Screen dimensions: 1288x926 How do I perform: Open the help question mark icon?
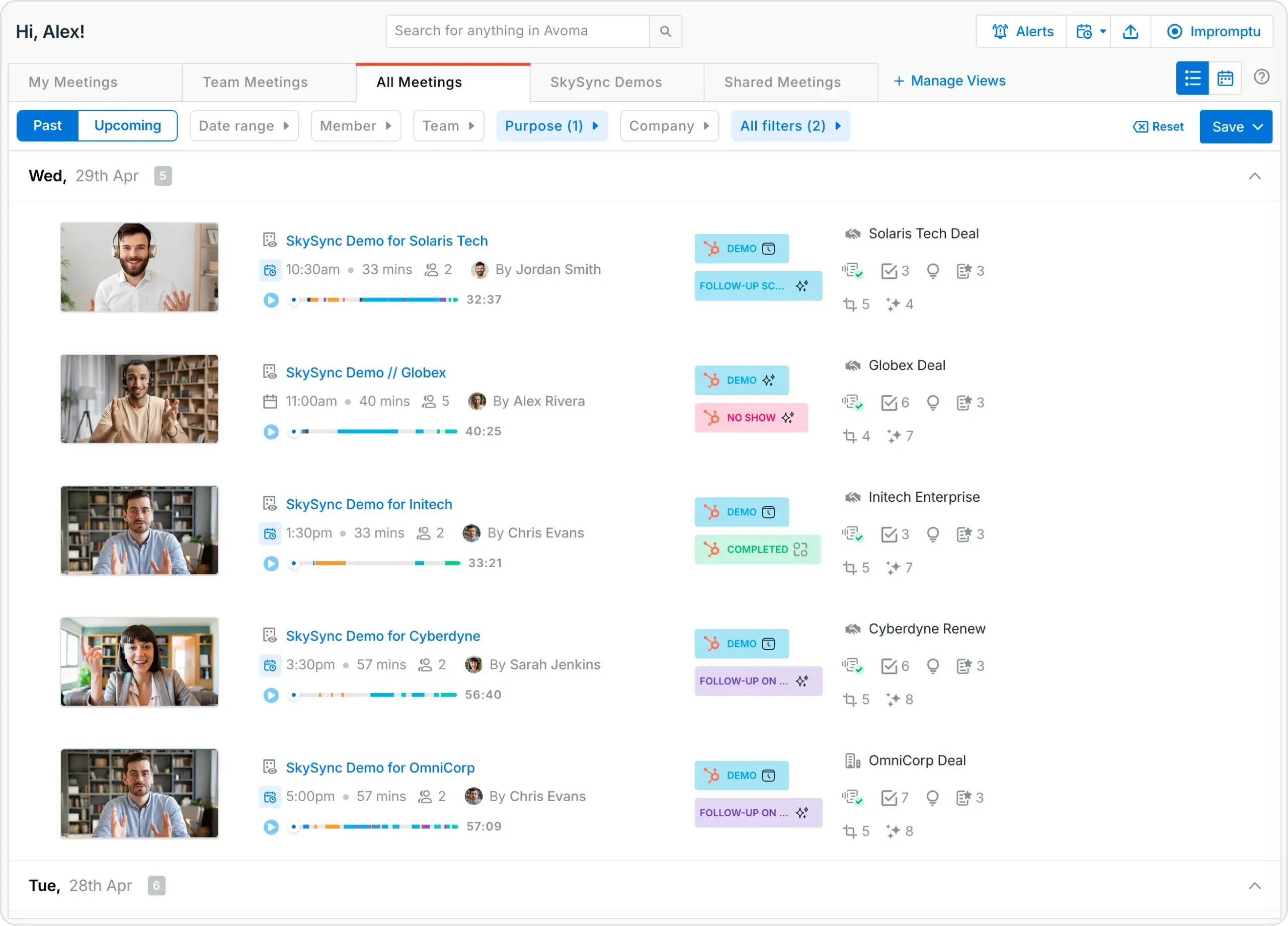tap(1261, 76)
